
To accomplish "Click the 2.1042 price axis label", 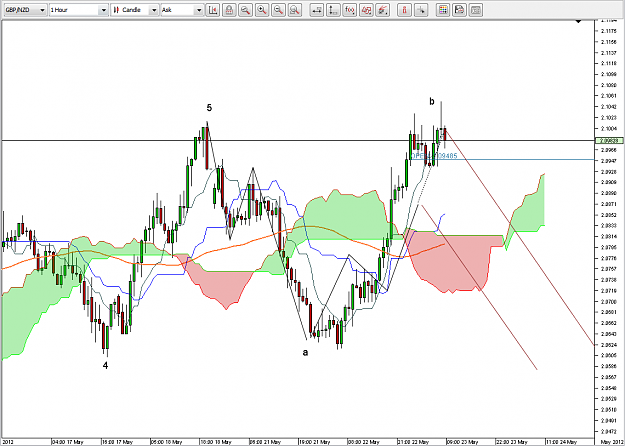I will pos(609,107).
